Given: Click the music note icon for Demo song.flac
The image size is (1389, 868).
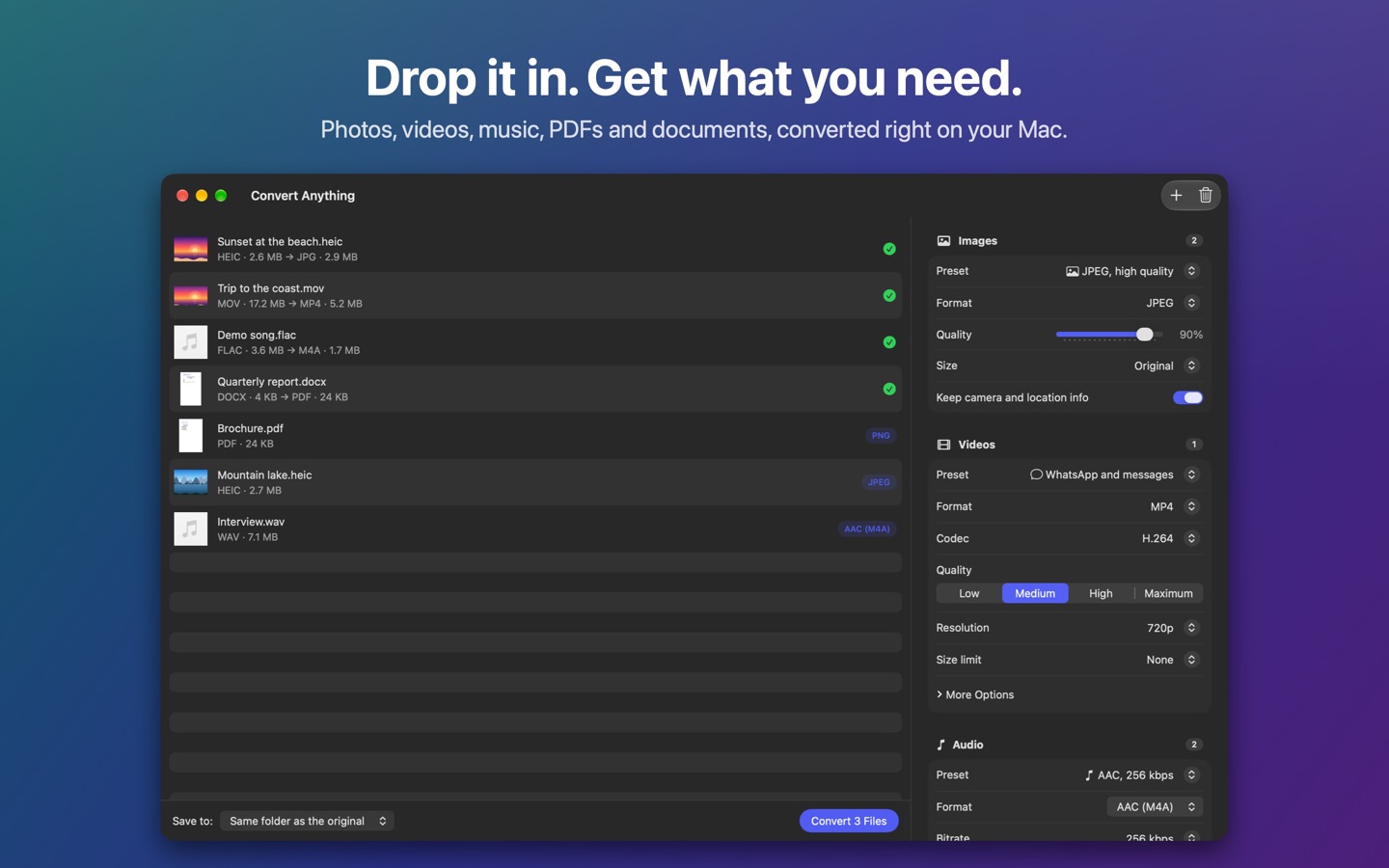Looking at the screenshot, I should click(x=190, y=342).
